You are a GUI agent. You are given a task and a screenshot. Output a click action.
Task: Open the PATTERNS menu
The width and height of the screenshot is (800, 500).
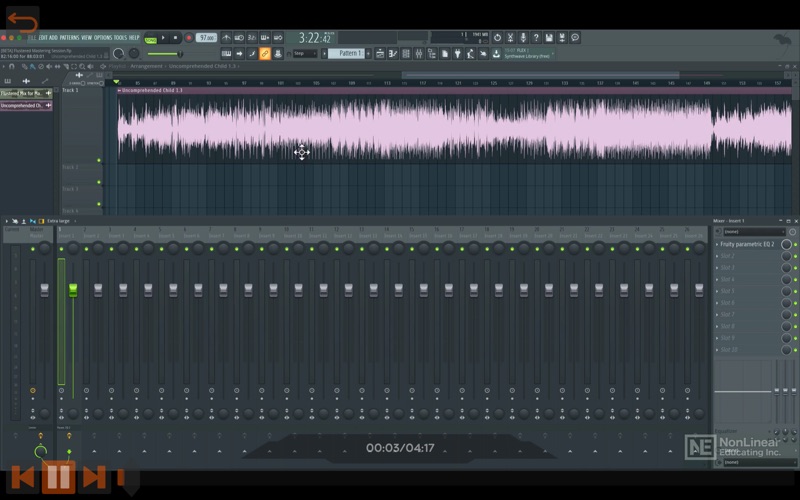click(x=69, y=38)
